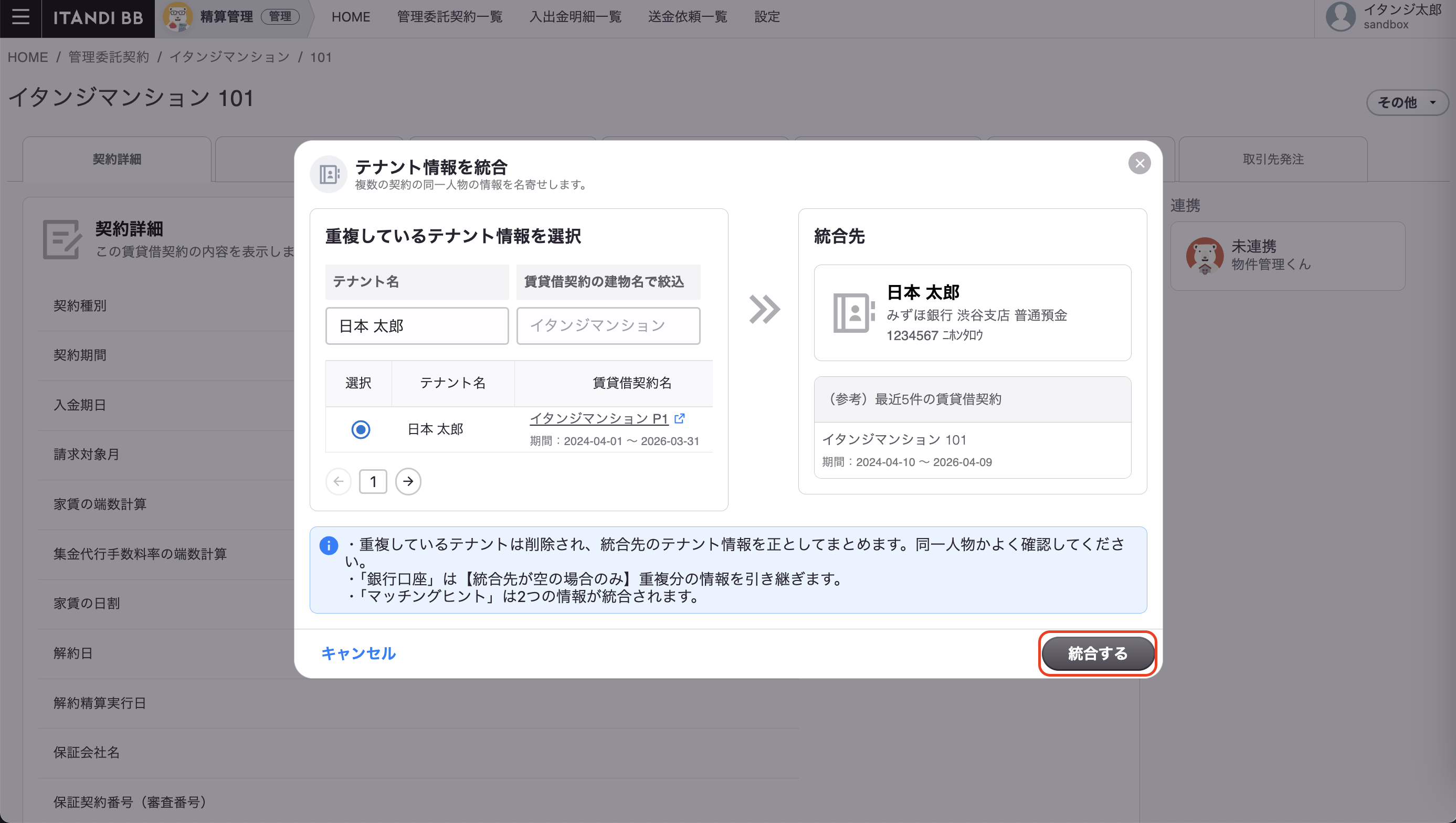Click the 物件管理くん bear icon
The image size is (1456, 823).
tap(1205, 256)
